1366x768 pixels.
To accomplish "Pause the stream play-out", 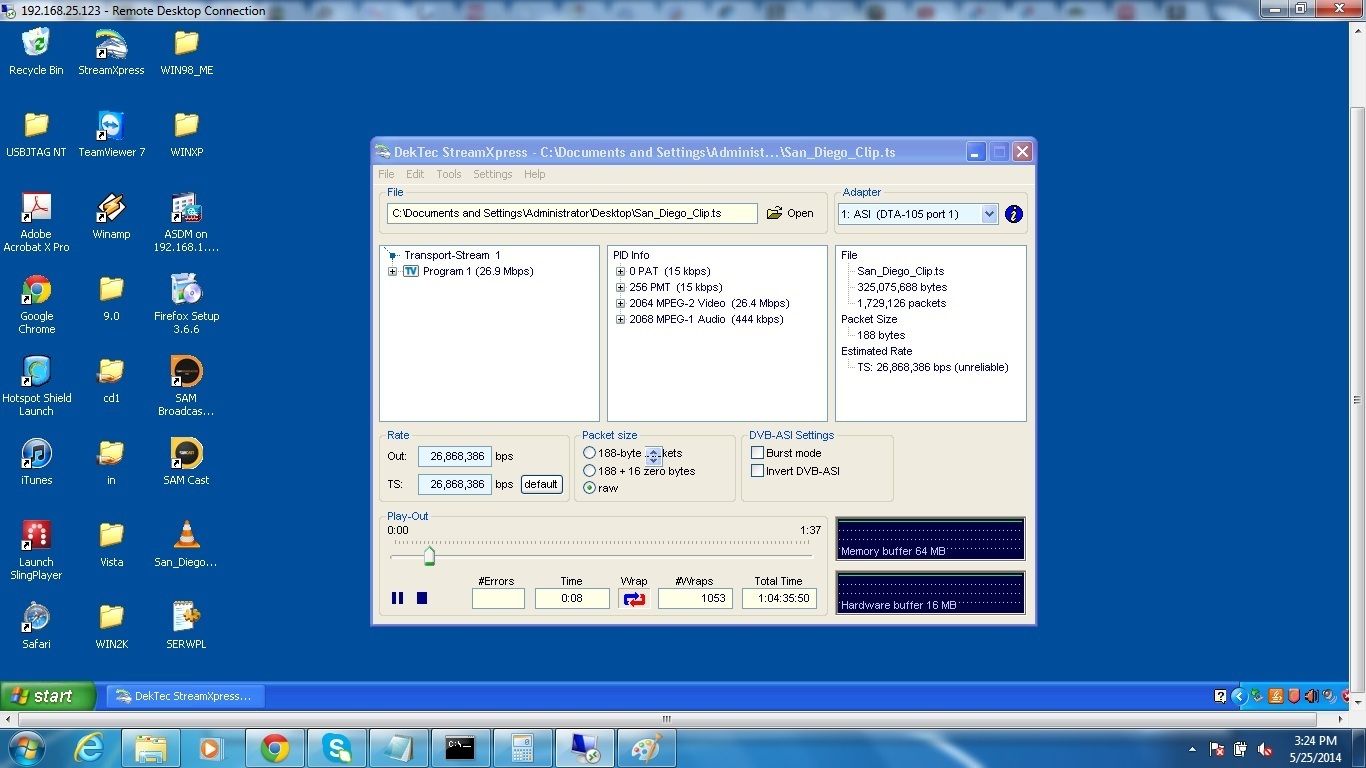I will point(397,598).
